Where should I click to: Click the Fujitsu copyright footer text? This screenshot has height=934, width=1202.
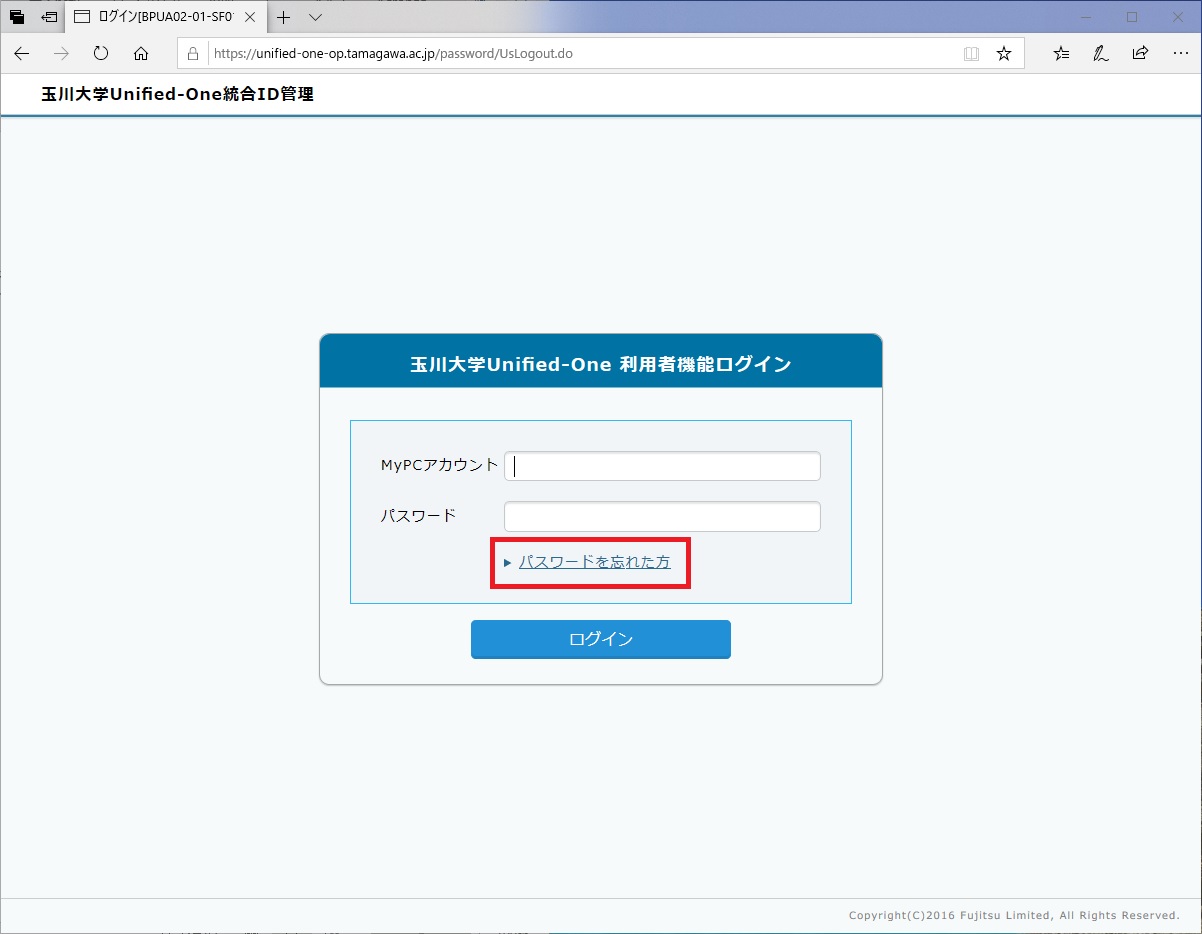pyautogui.click(x=1014, y=915)
